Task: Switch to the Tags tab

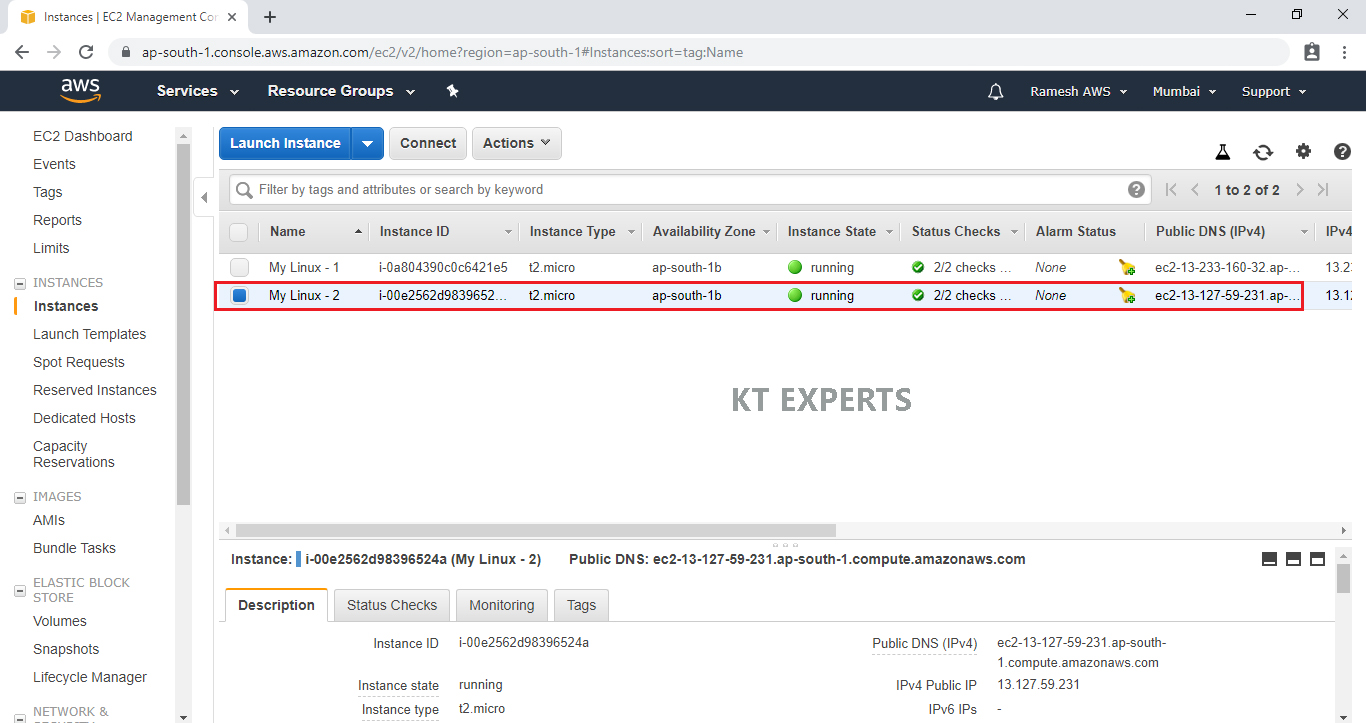Action: pyautogui.click(x=581, y=605)
